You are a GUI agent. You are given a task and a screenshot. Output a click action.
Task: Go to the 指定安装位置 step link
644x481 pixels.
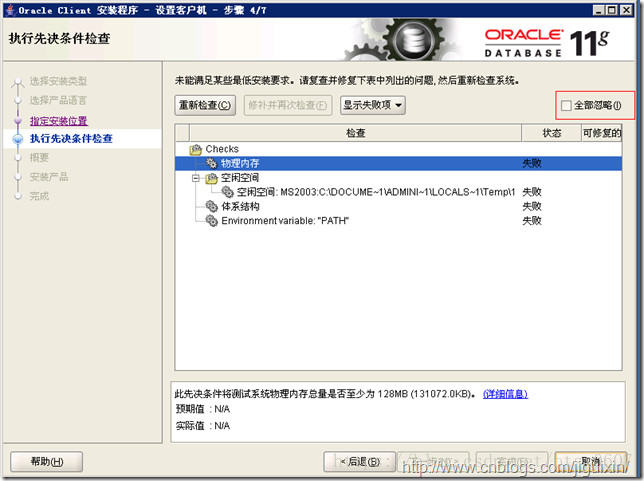tap(59, 121)
